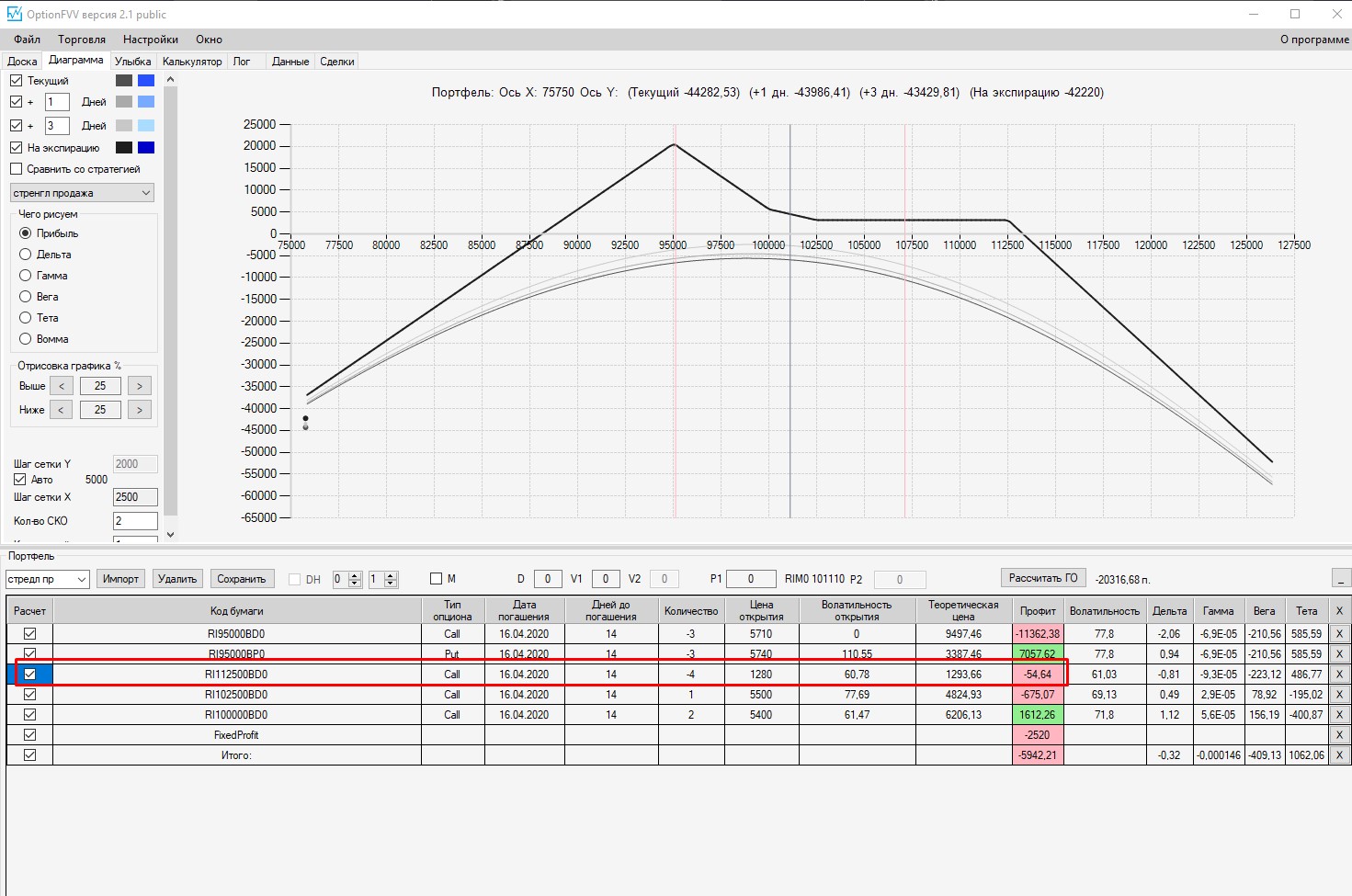Viewport: 1352px width, 896px height.
Task: Click the OptionFVV app icon in the title bar
Action: tap(14, 14)
